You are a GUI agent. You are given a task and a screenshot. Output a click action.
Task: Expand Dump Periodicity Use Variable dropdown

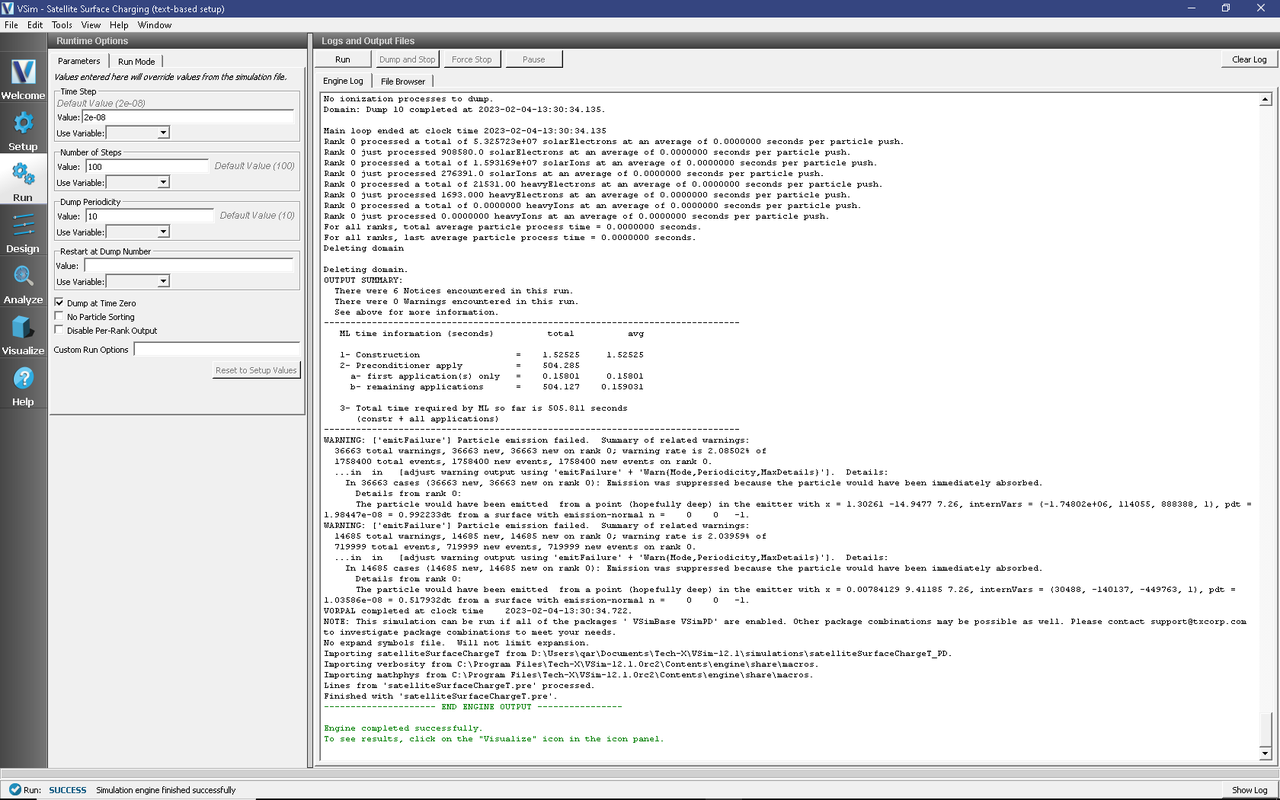click(x=138, y=232)
